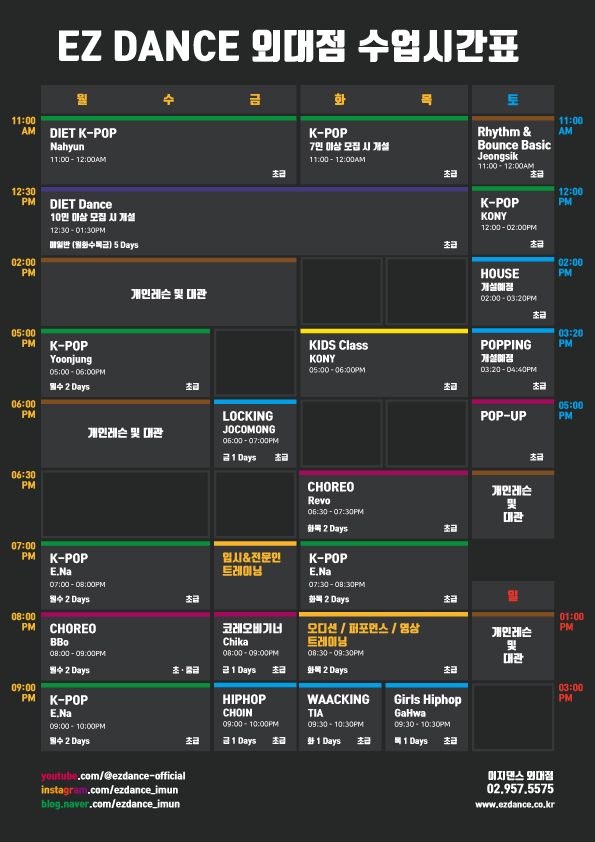Click the CHOREO BBo class block
Image resolution: width=595 pixels, height=842 pixels.
(x=126, y=647)
